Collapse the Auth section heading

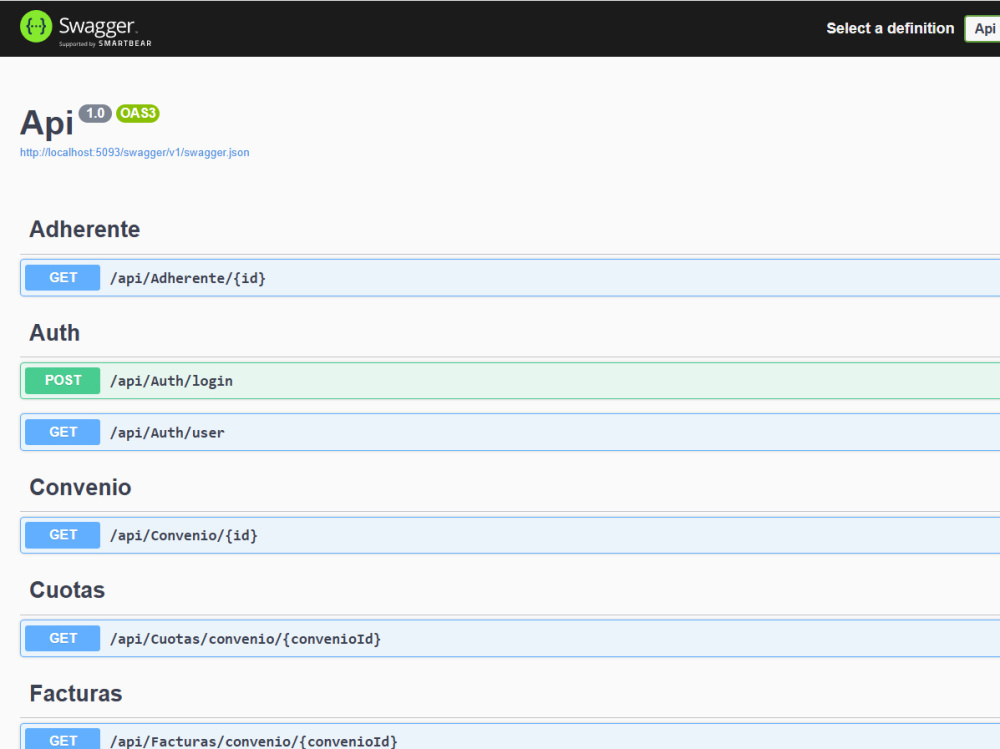point(55,332)
